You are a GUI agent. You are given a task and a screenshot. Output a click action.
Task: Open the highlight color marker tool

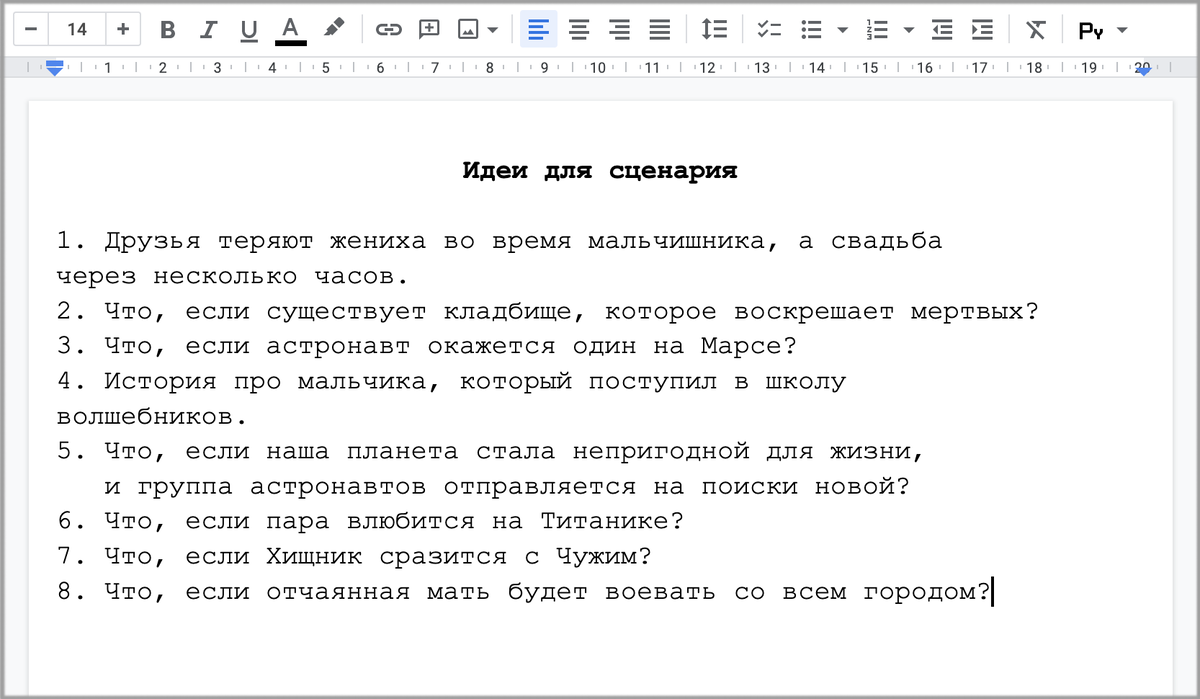coord(334,29)
